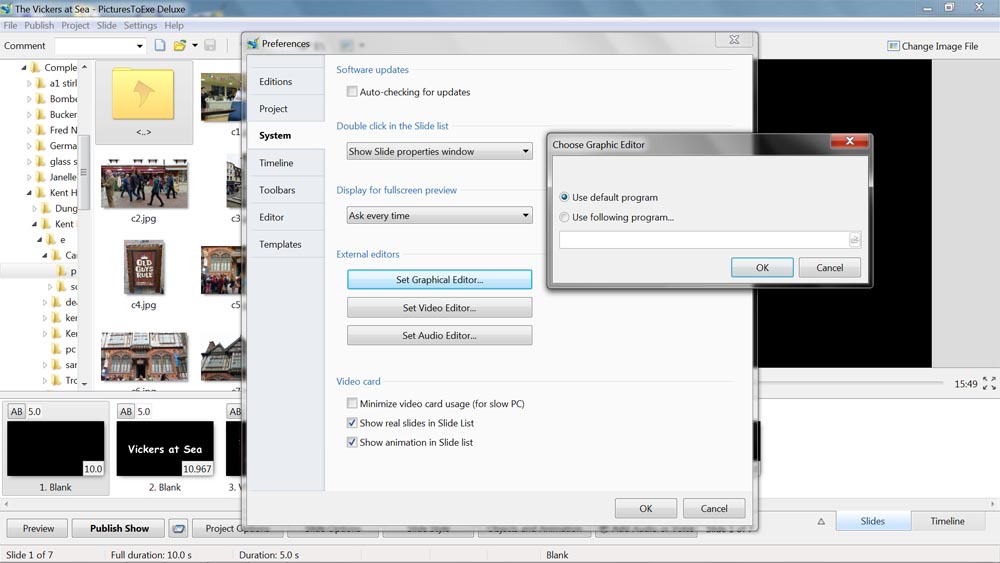Open the Help menu

[x=173, y=26]
